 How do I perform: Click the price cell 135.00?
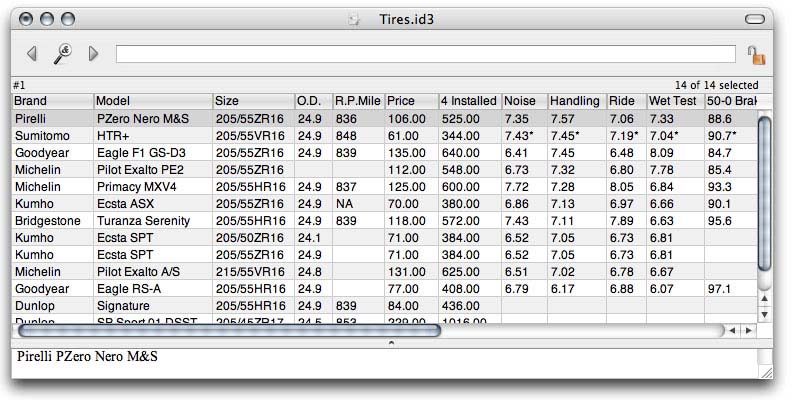(x=412, y=153)
